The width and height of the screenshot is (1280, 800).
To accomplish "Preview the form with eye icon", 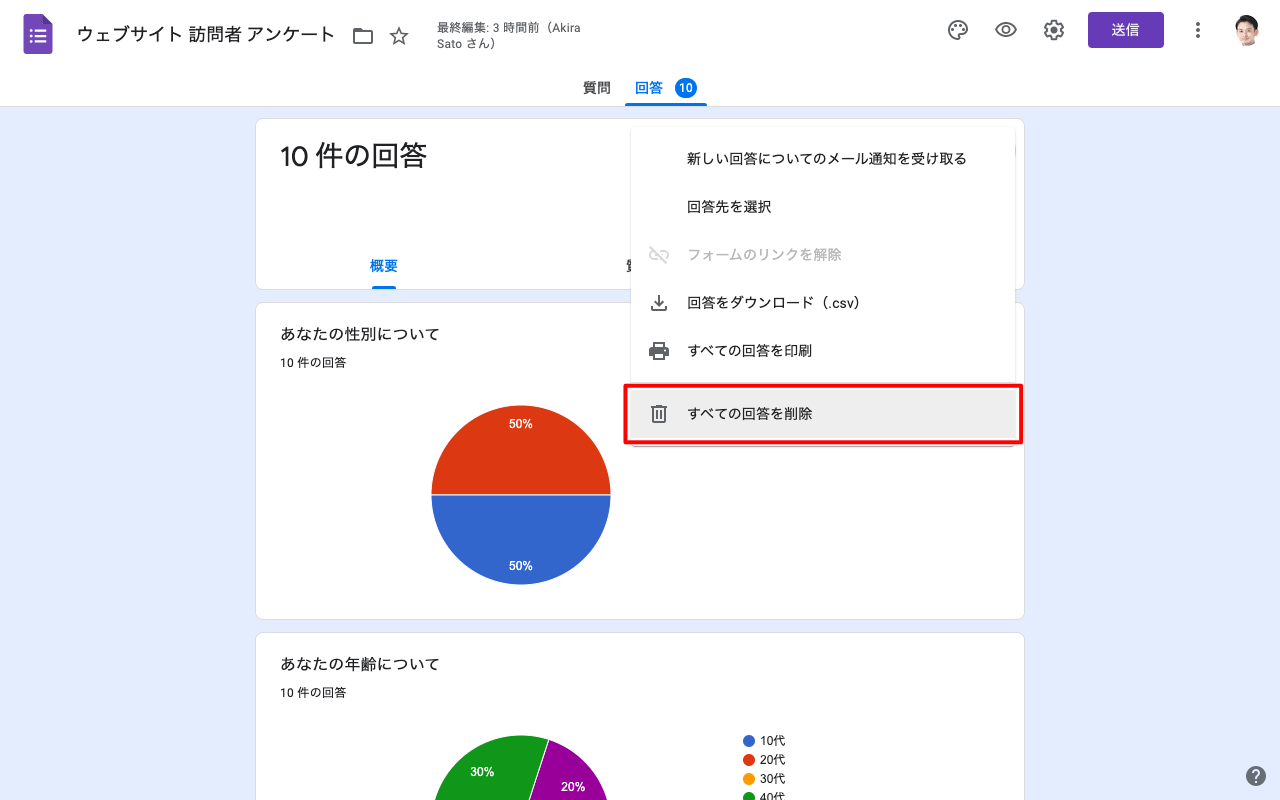I will click(1005, 30).
